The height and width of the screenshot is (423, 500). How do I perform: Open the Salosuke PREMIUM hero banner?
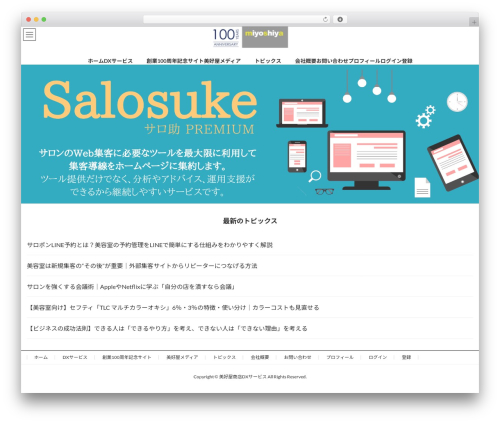click(x=250, y=134)
